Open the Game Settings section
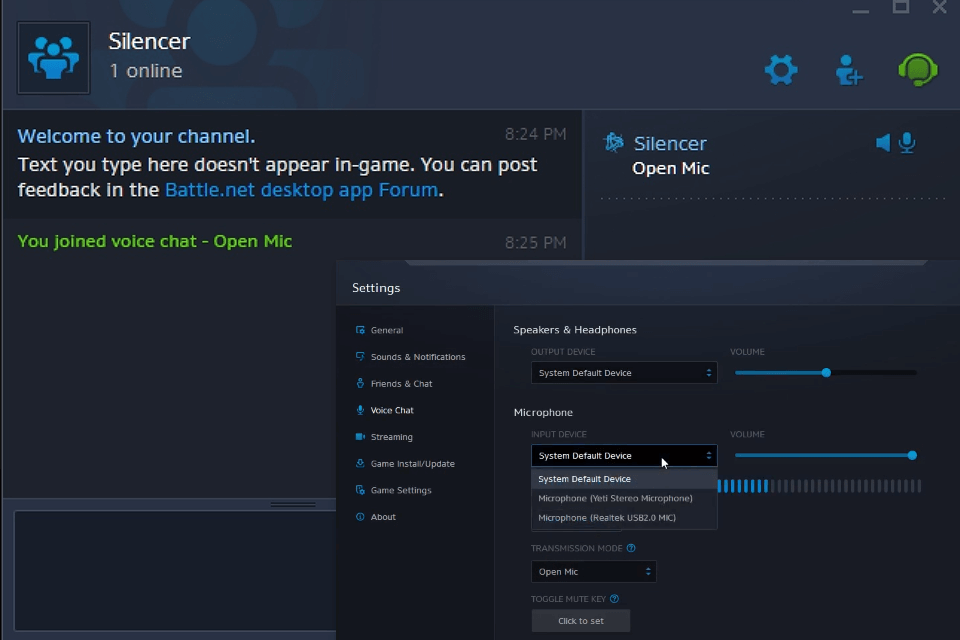The height and width of the screenshot is (640, 960). [x=400, y=490]
